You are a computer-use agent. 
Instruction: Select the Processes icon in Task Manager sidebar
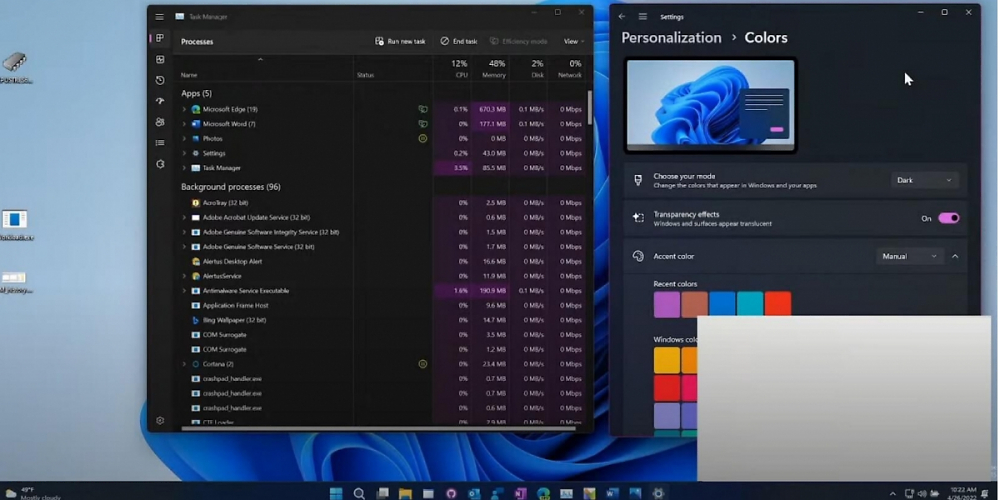coord(160,38)
